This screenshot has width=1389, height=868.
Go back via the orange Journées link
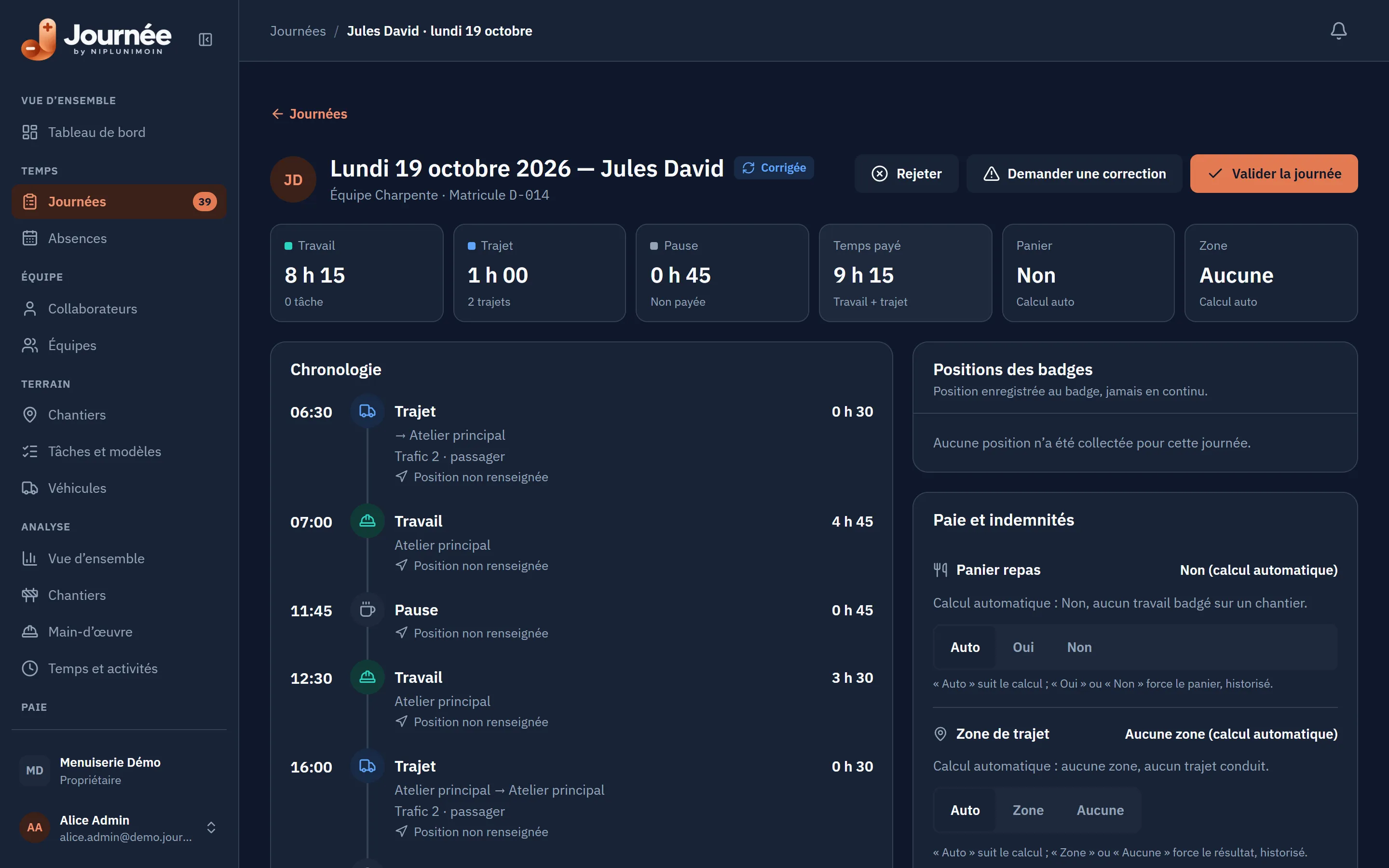click(x=309, y=114)
